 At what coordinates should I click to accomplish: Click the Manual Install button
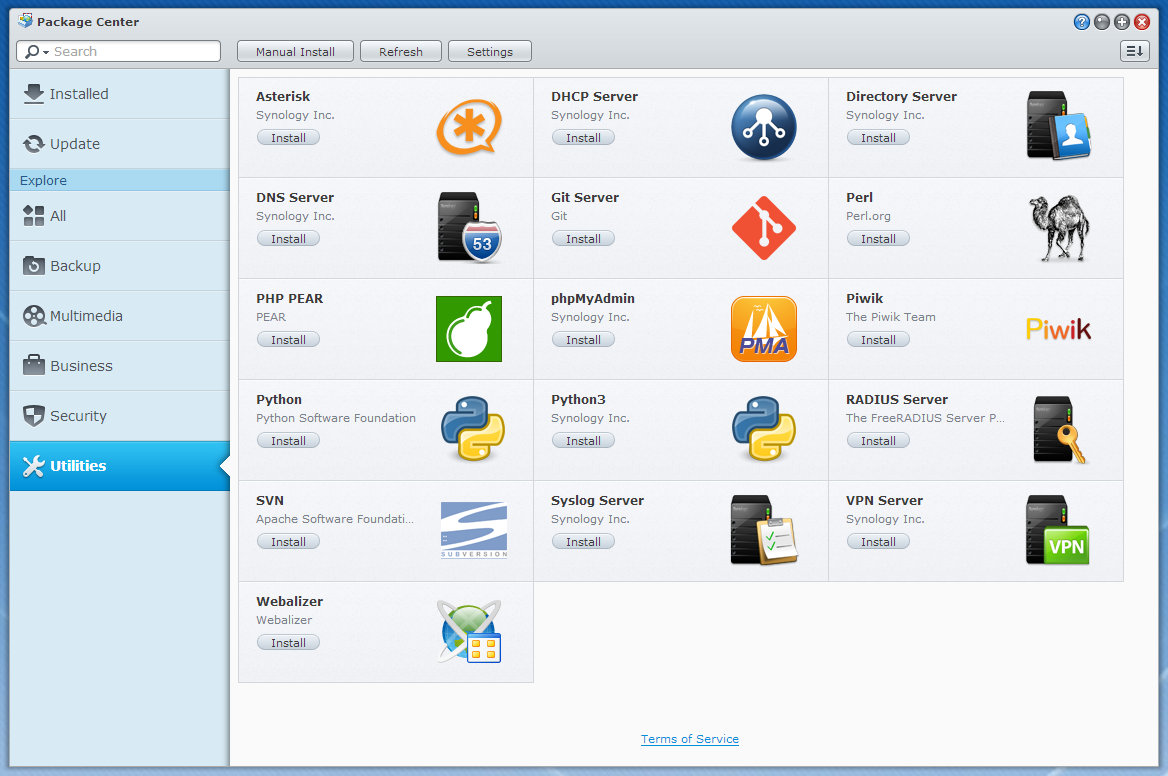(x=295, y=51)
